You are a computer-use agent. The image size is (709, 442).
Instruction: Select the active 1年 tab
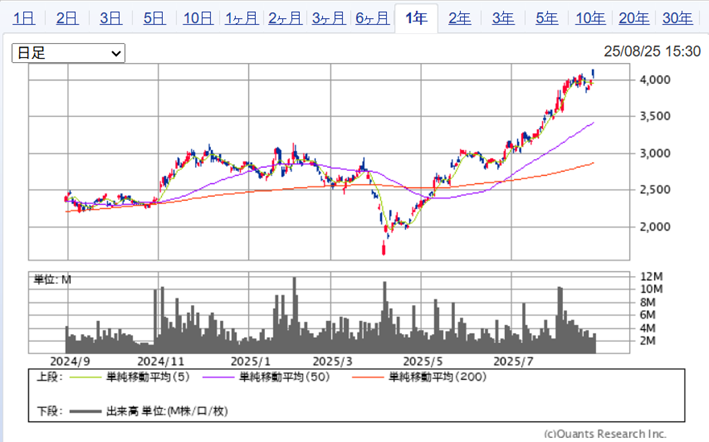pyautogui.click(x=416, y=18)
